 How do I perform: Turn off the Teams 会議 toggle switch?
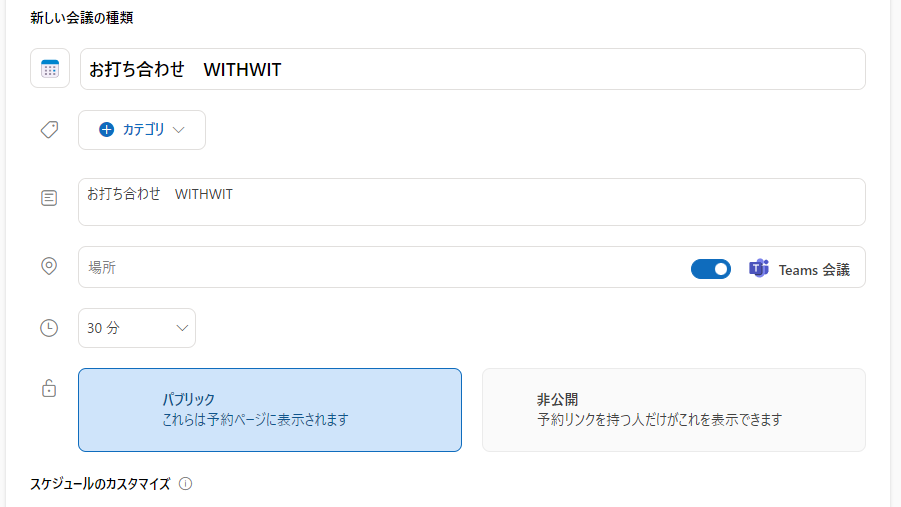click(x=711, y=269)
